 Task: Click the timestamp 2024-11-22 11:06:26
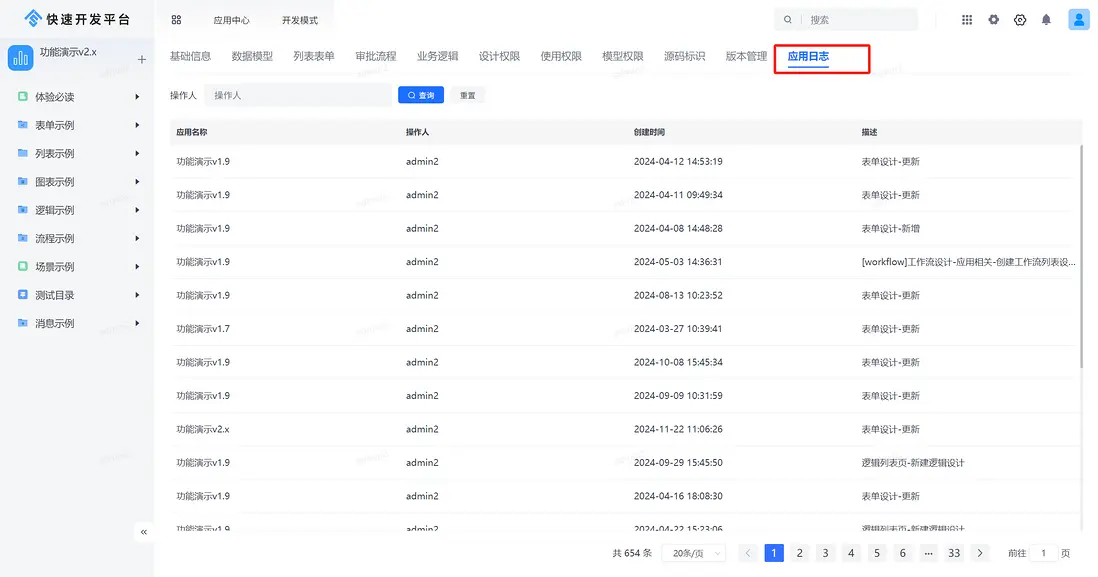[x=678, y=429]
